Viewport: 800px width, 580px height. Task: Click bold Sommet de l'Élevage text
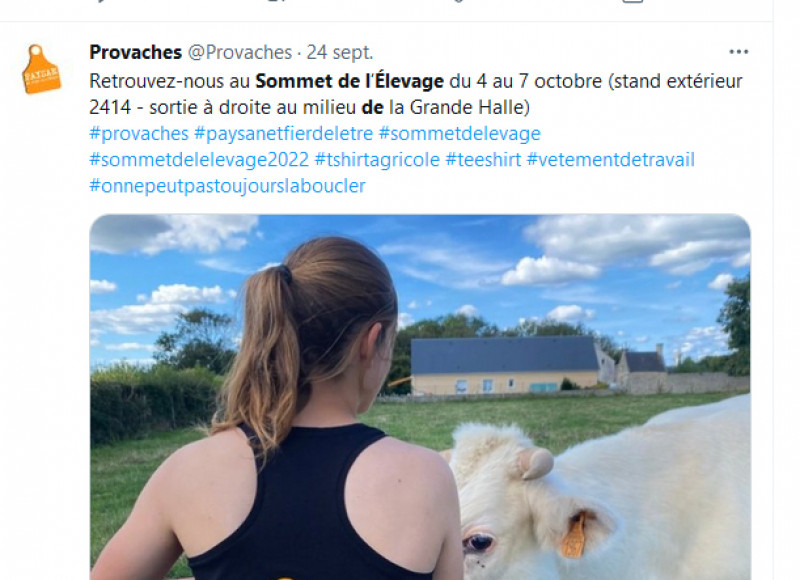tap(349, 81)
